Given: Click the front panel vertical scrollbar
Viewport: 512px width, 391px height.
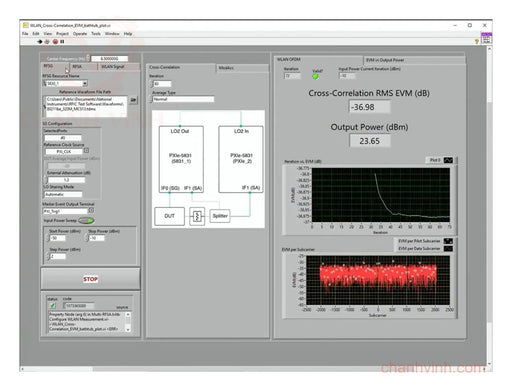Looking at the screenshot, I should pyautogui.click(x=489, y=207).
